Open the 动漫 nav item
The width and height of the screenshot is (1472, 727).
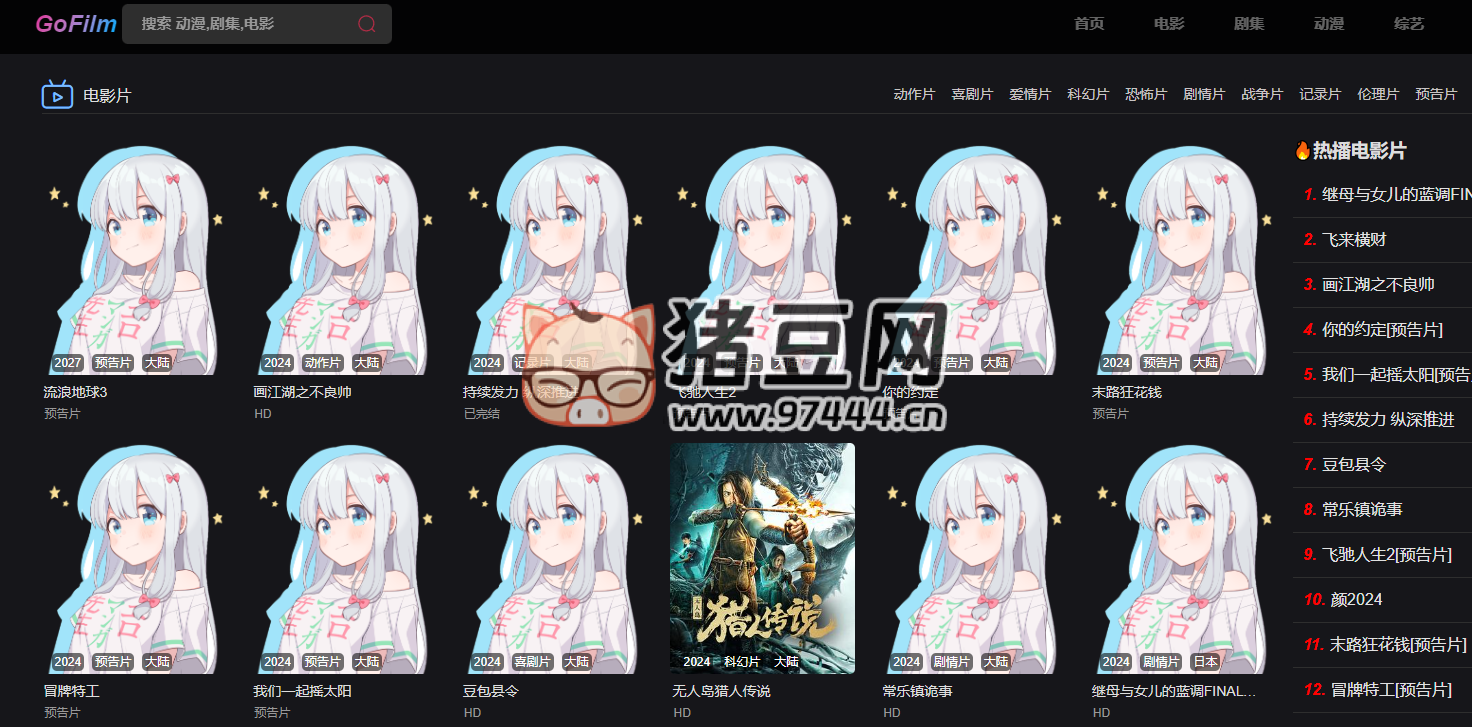(1329, 24)
